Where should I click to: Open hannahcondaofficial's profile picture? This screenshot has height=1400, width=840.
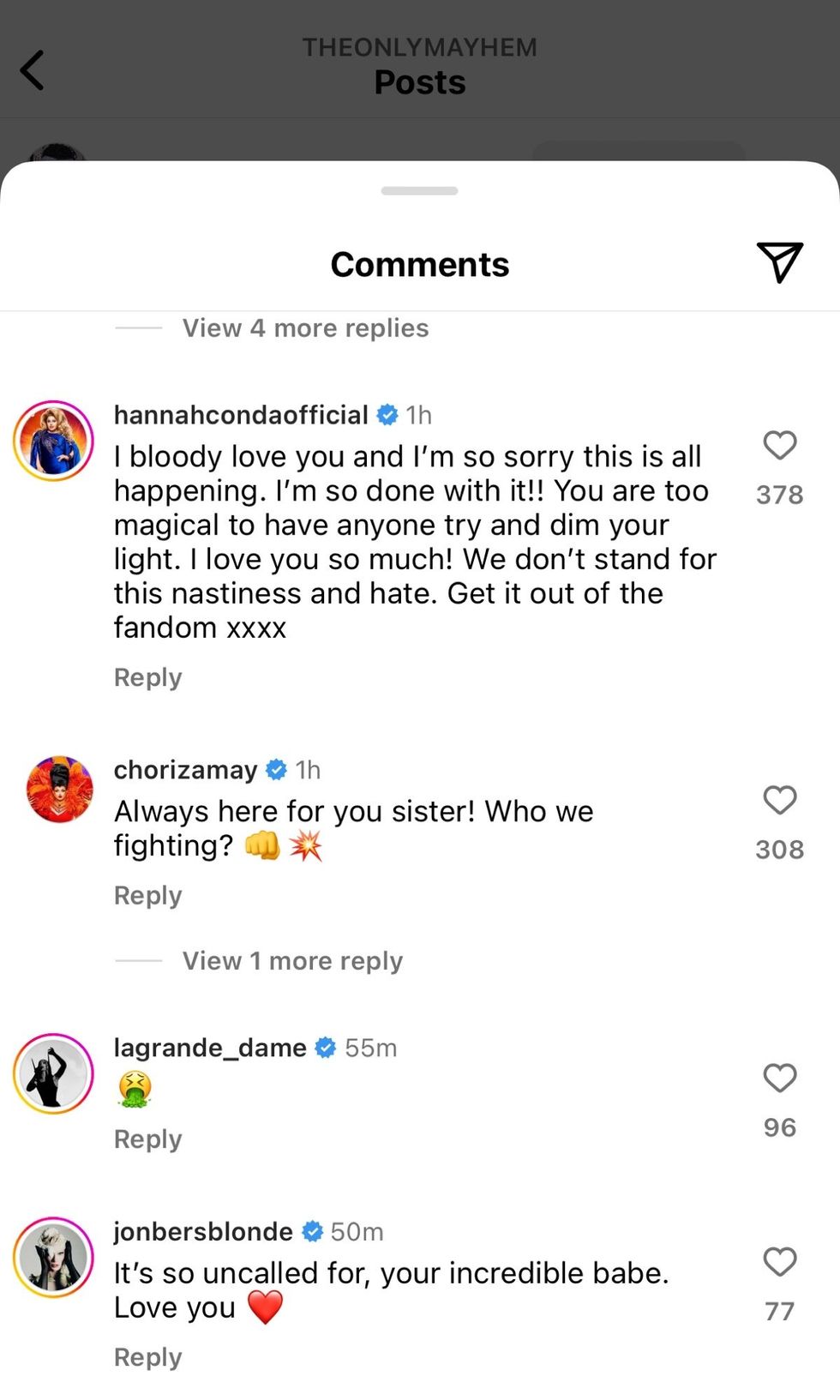point(53,441)
